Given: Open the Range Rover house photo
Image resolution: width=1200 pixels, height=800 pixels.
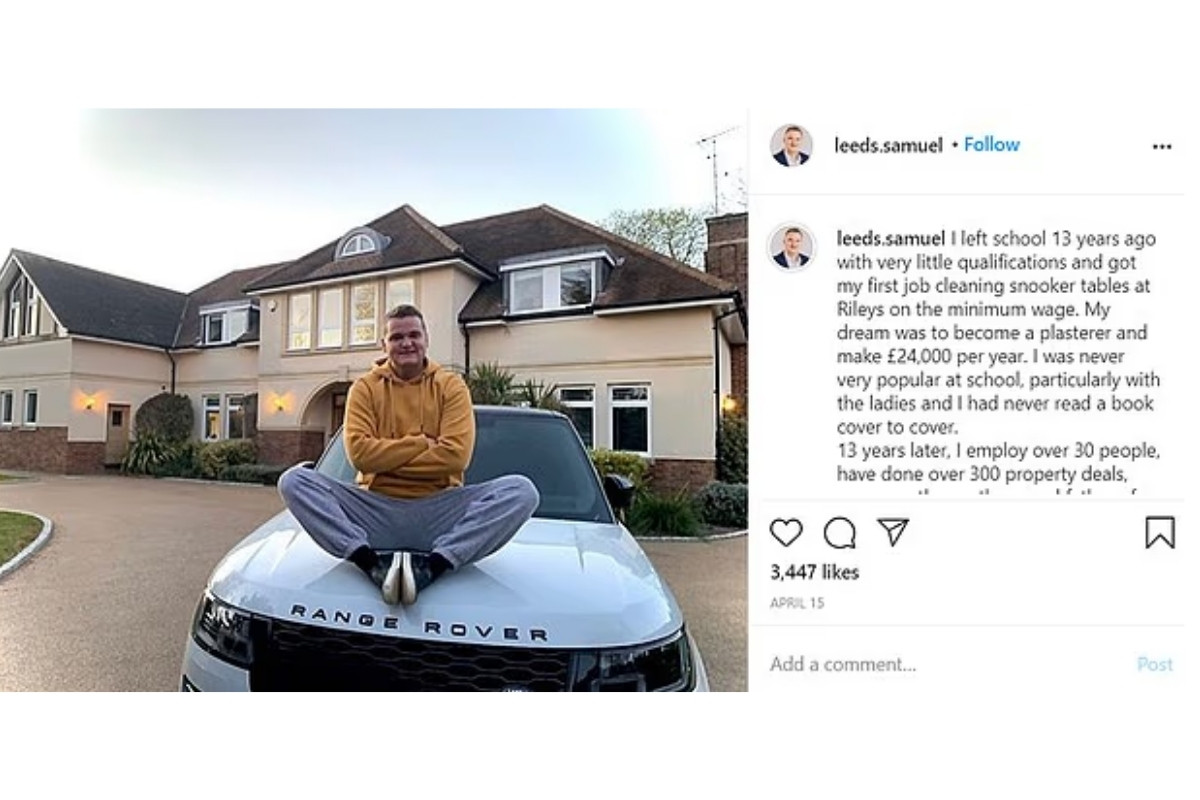Looking at the screenshot, I should [x=374, y=400].
